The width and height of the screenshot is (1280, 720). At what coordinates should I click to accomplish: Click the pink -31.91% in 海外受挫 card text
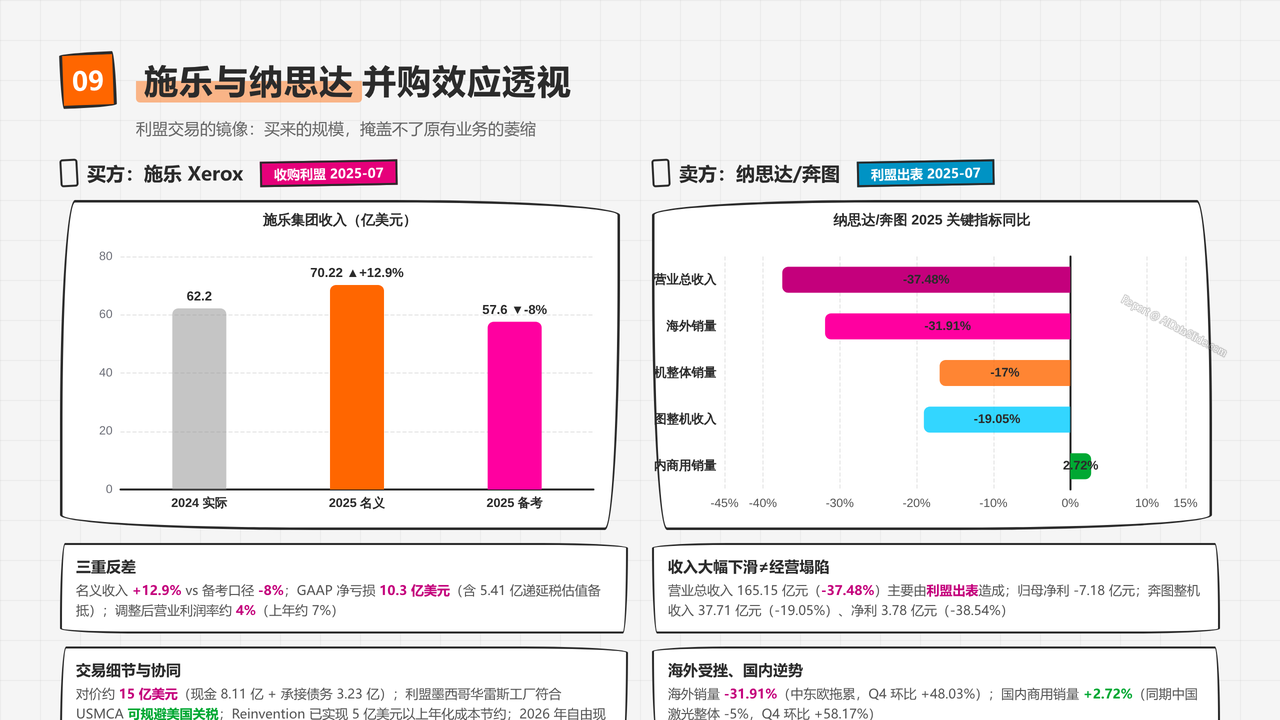coord(750,693)
